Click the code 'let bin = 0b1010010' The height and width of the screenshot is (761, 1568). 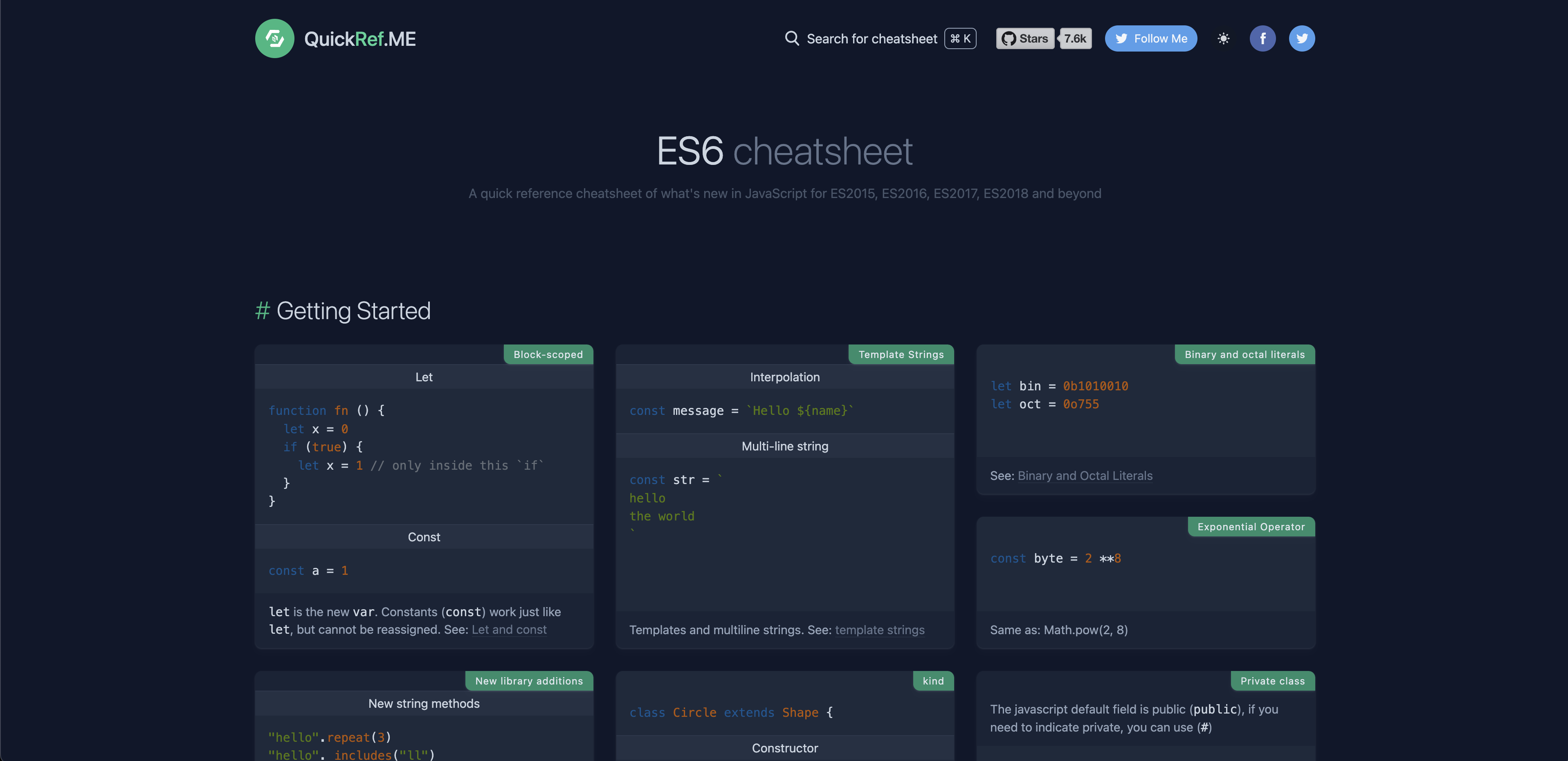click(x=1059, y=386)
